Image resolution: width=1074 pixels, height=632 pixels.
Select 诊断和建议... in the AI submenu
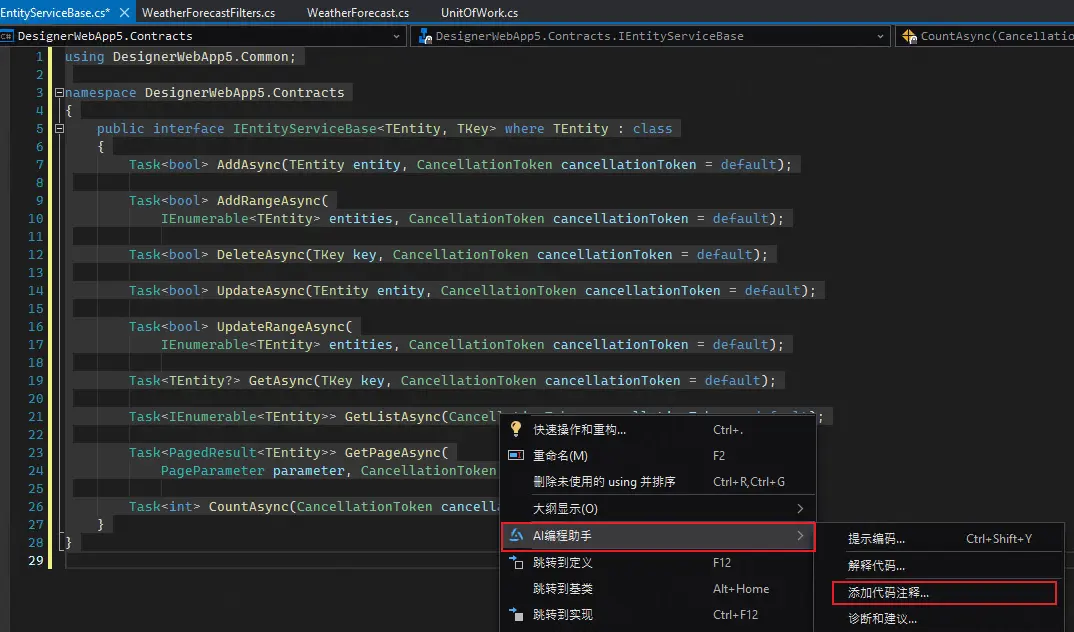pyautogui.click(x=939, y=619)
